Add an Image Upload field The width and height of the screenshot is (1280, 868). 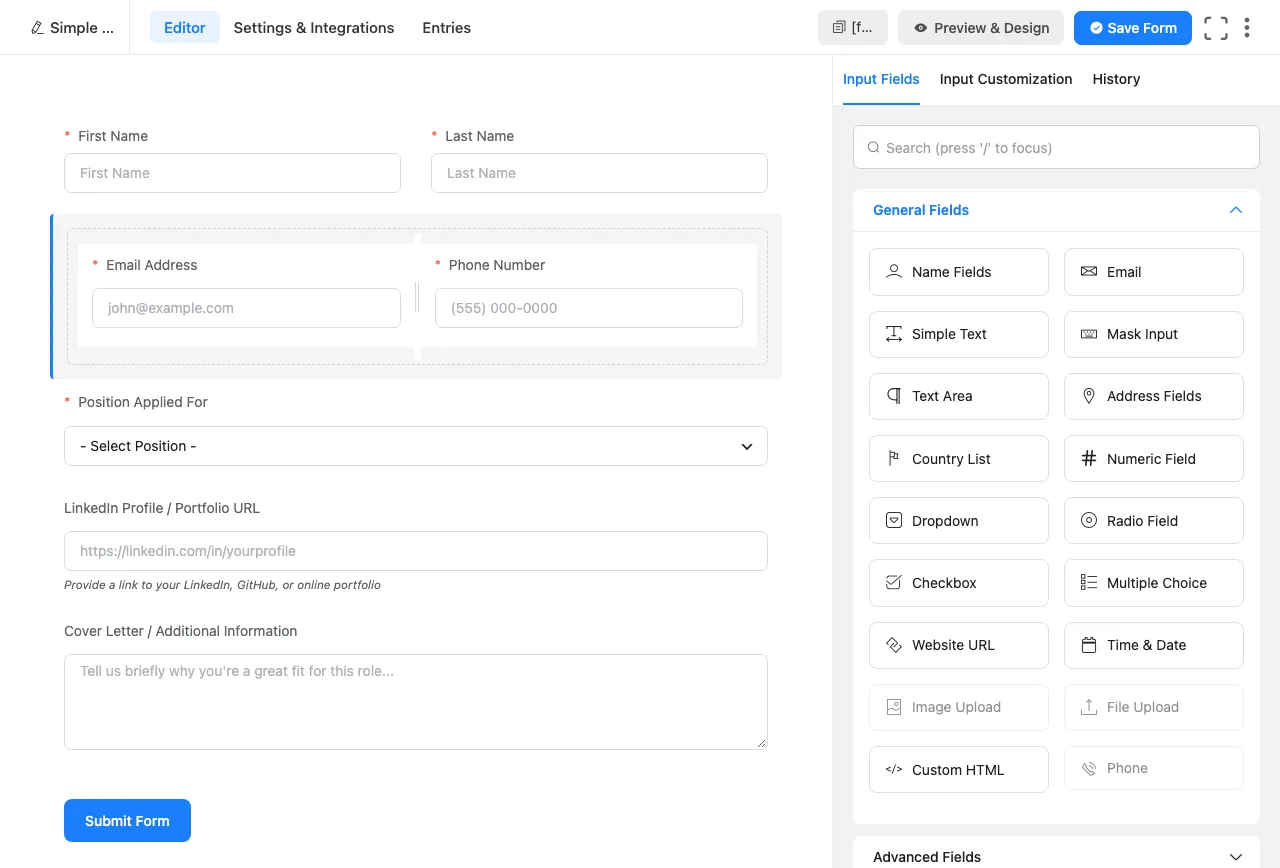[x=959, y=707]
